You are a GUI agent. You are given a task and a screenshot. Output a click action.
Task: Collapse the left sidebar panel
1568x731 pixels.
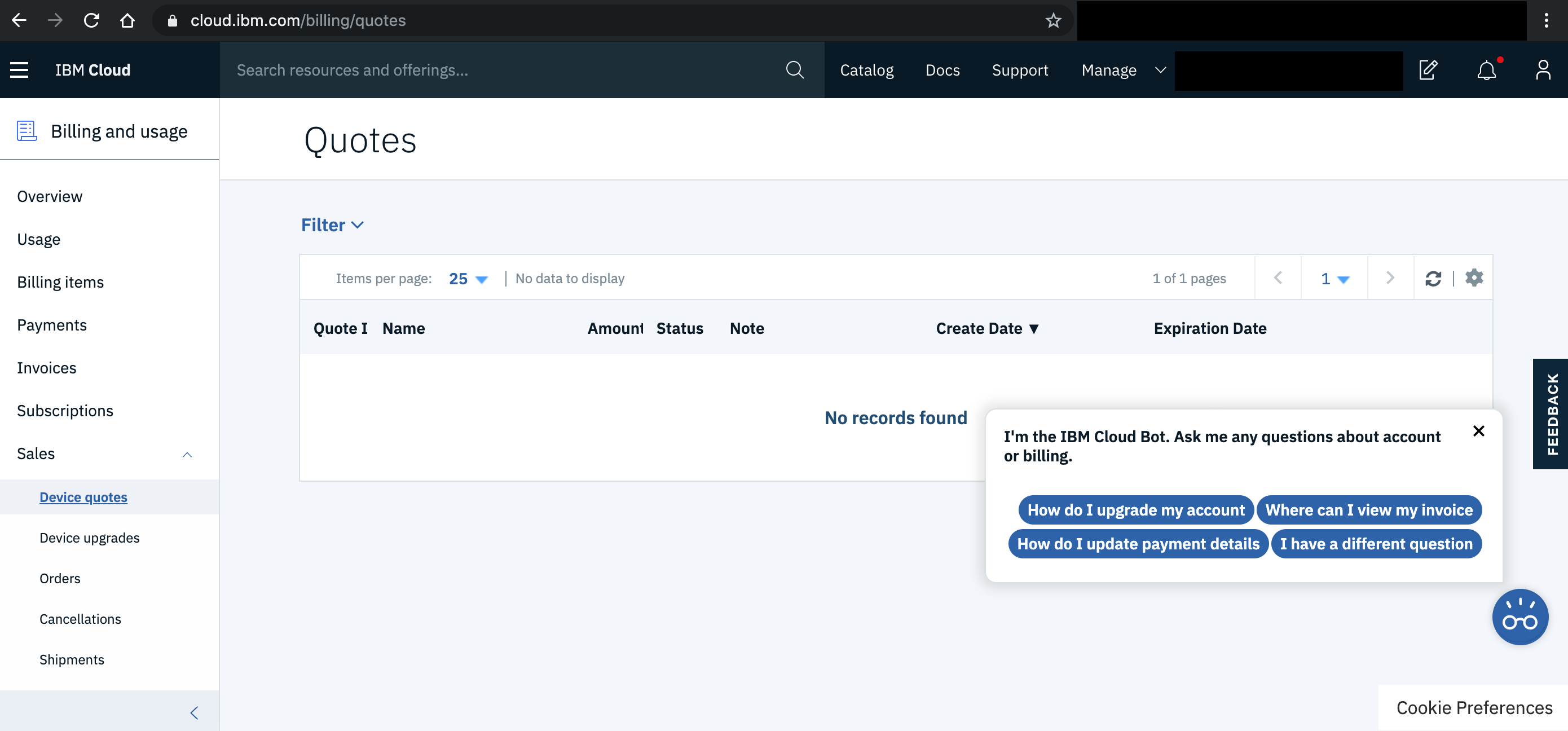tap(194, 712)
